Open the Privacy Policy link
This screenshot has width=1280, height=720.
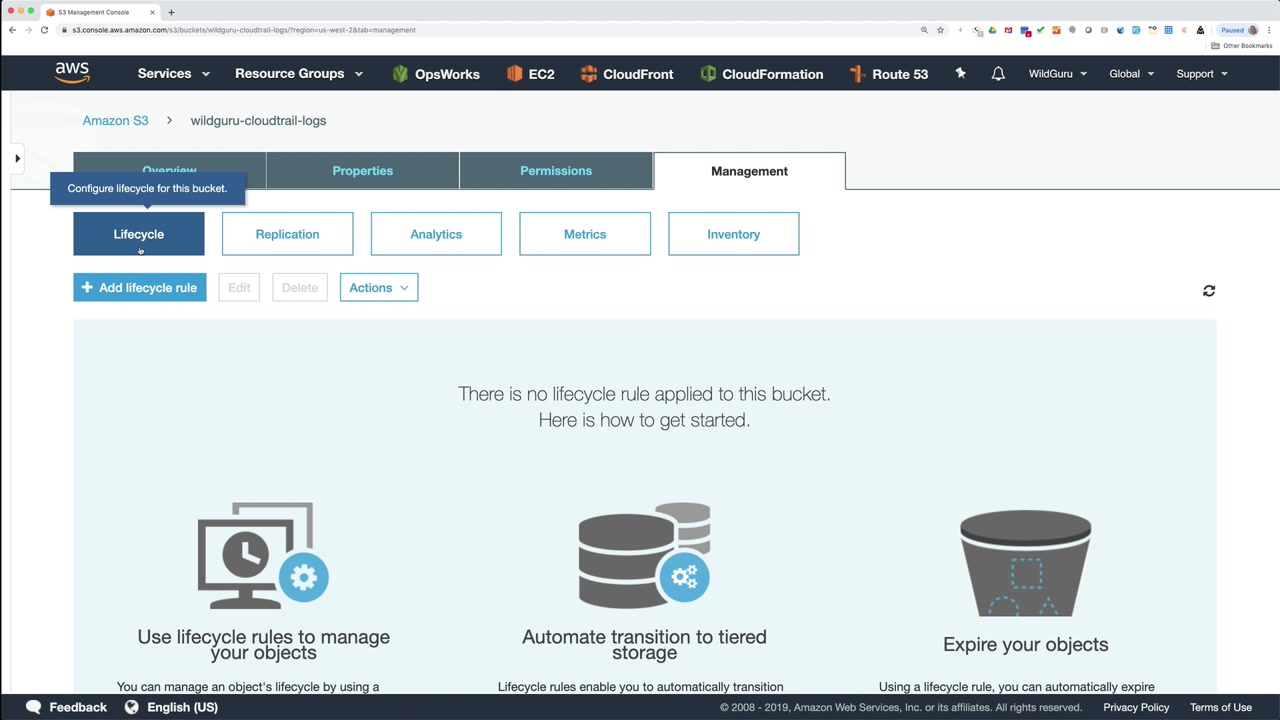tap(1136, 707)
